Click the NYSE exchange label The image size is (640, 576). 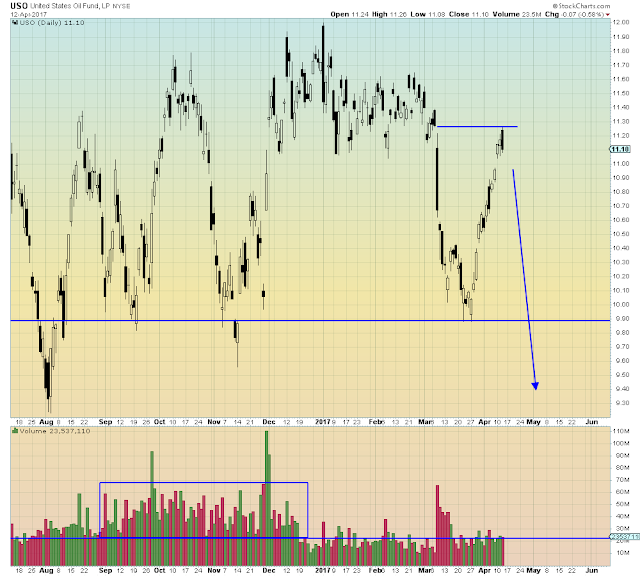121,7
